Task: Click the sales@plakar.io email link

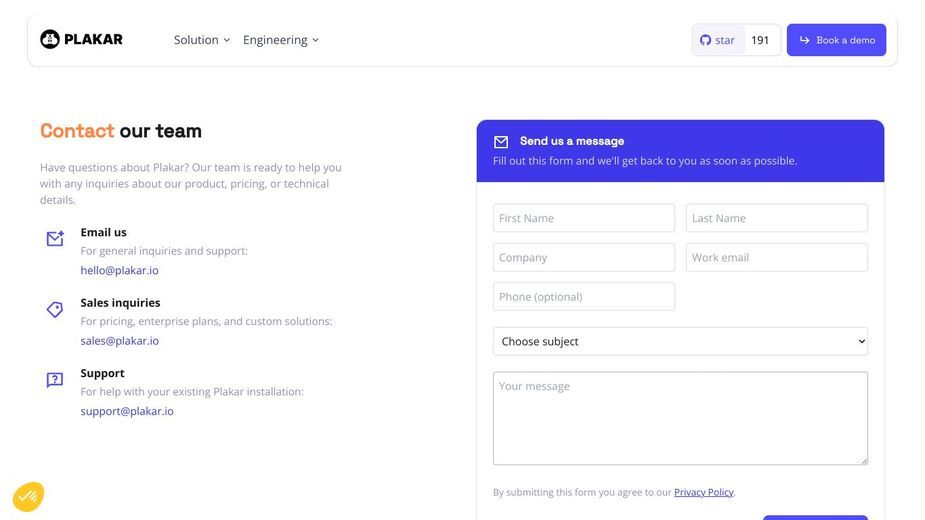Action: tap(120, 341)
